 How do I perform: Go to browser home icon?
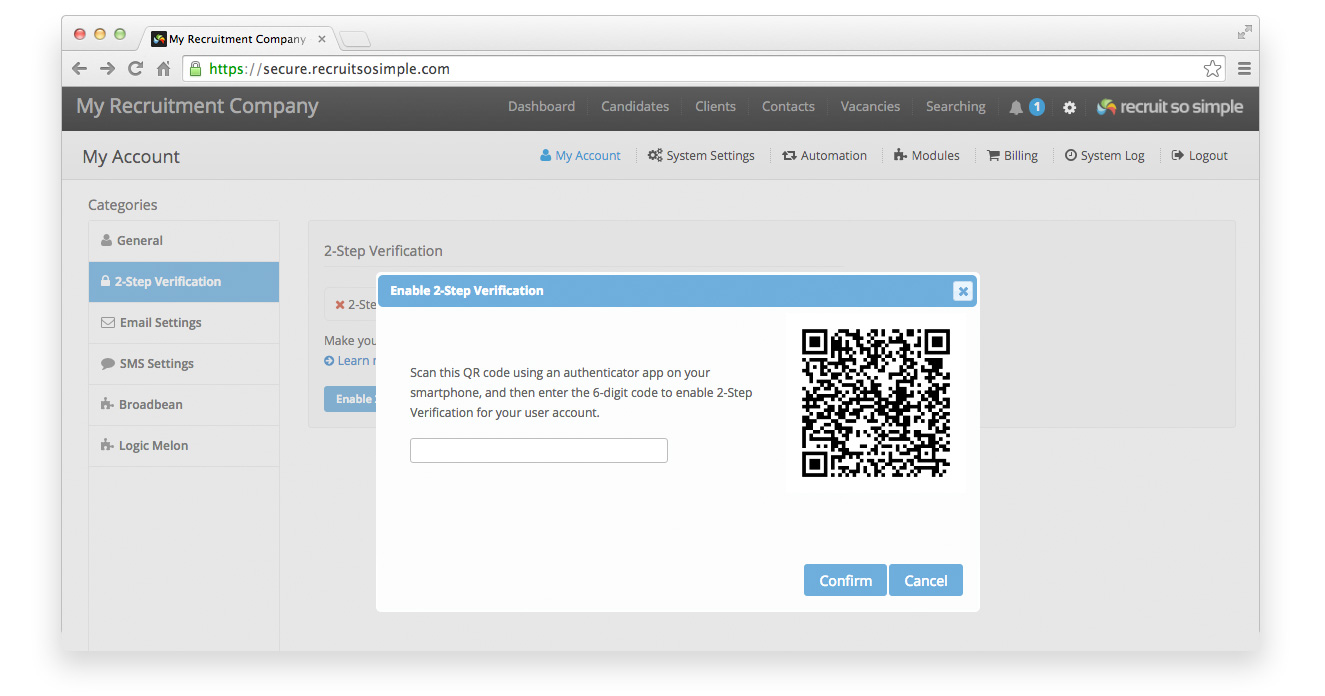click(163, 69)
